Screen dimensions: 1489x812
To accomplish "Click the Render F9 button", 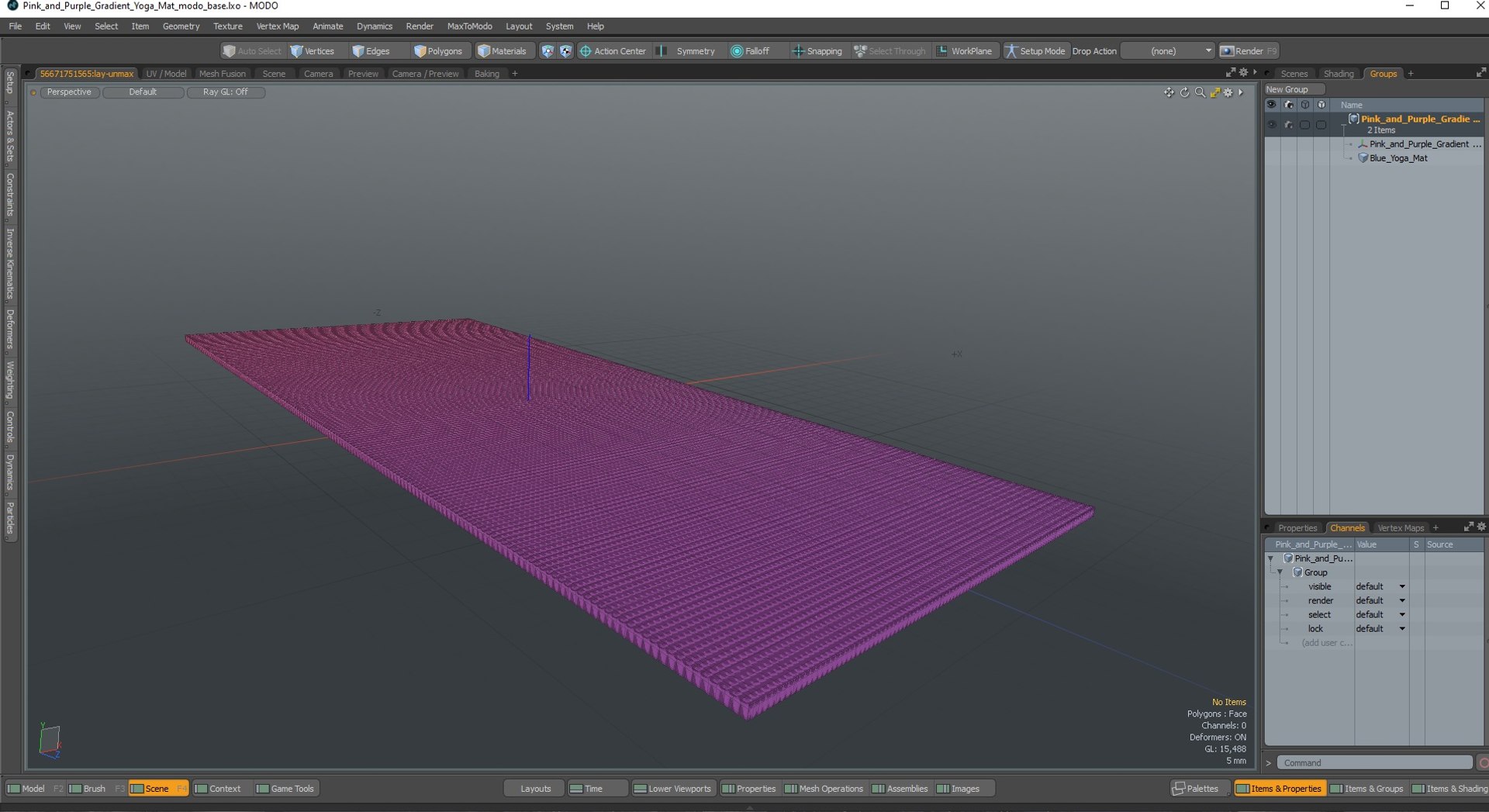I will 1249,51.
